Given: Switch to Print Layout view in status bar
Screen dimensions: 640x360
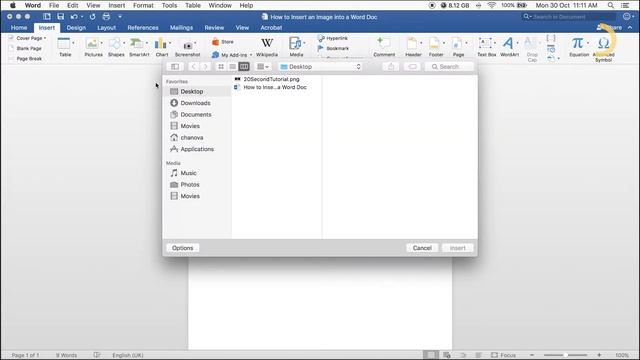Looking at the screenshot, I should [x=431, y=355].
